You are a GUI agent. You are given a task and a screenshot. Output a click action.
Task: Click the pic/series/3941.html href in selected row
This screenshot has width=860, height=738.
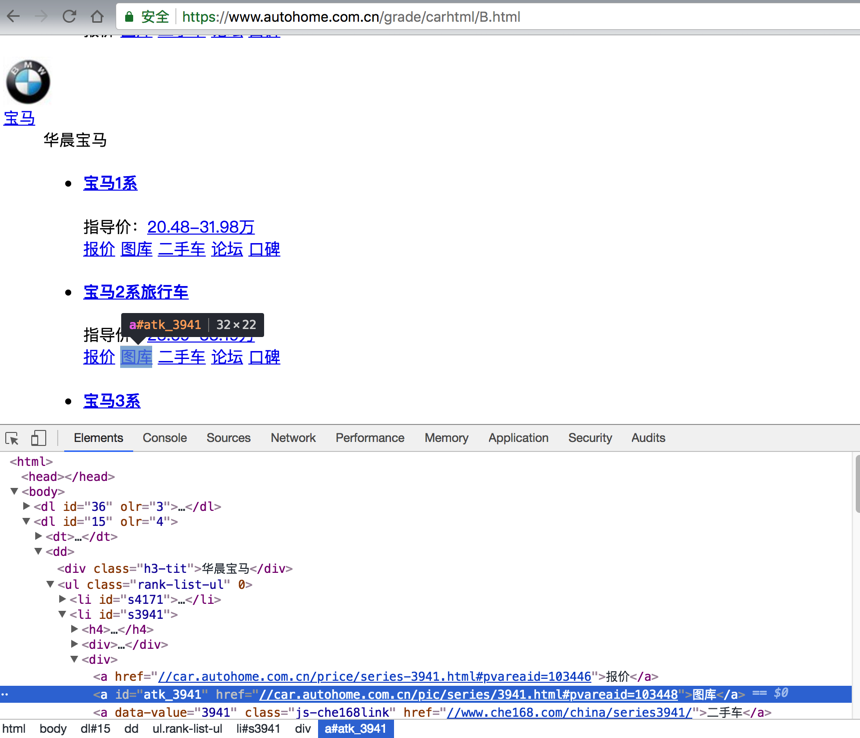pyautogui.click(x=468, y=695)
